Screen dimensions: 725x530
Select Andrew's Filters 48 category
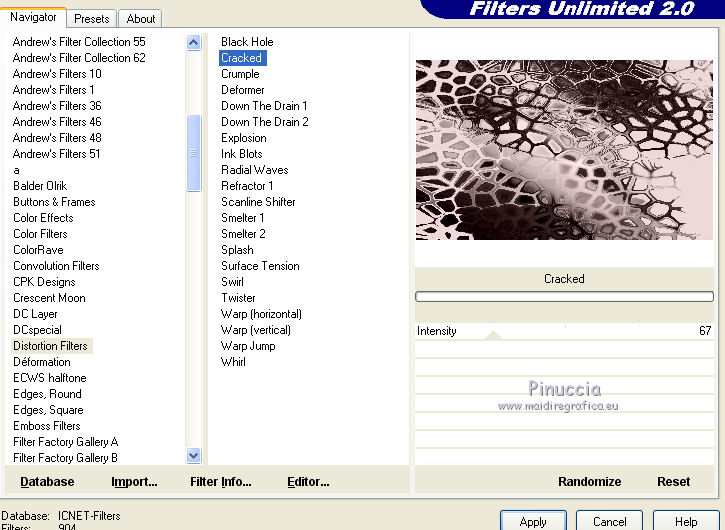57,138
